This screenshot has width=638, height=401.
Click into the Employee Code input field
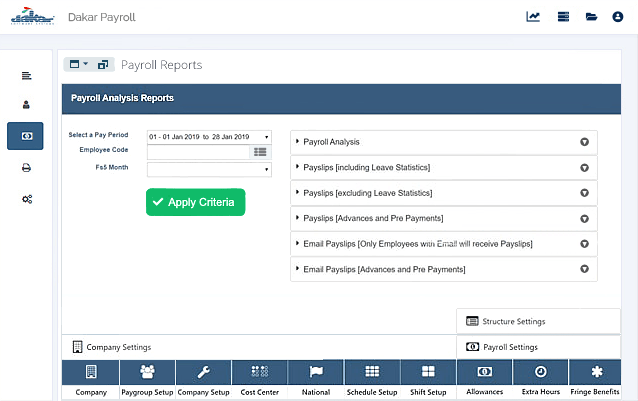tap(198, 152)
